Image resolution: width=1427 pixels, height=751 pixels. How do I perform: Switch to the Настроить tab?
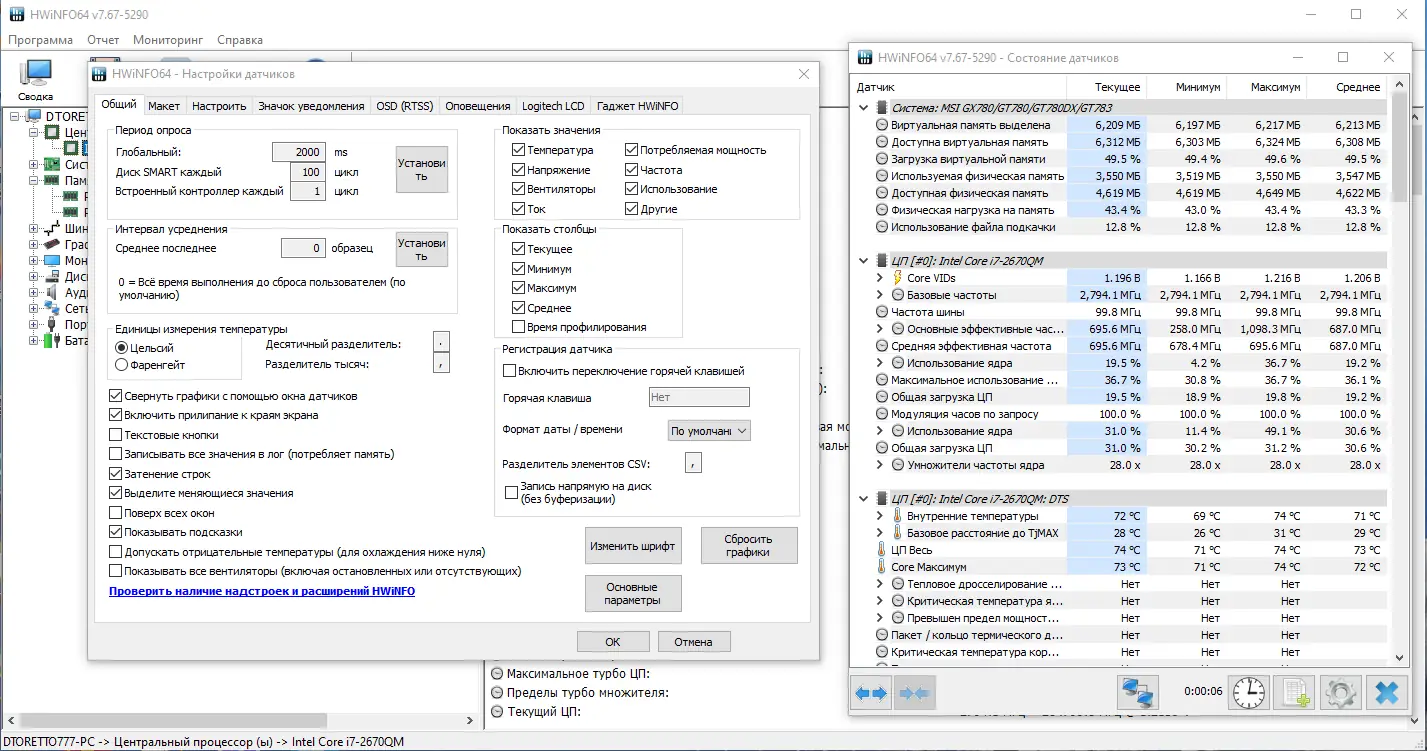click(x=219, y=106)
